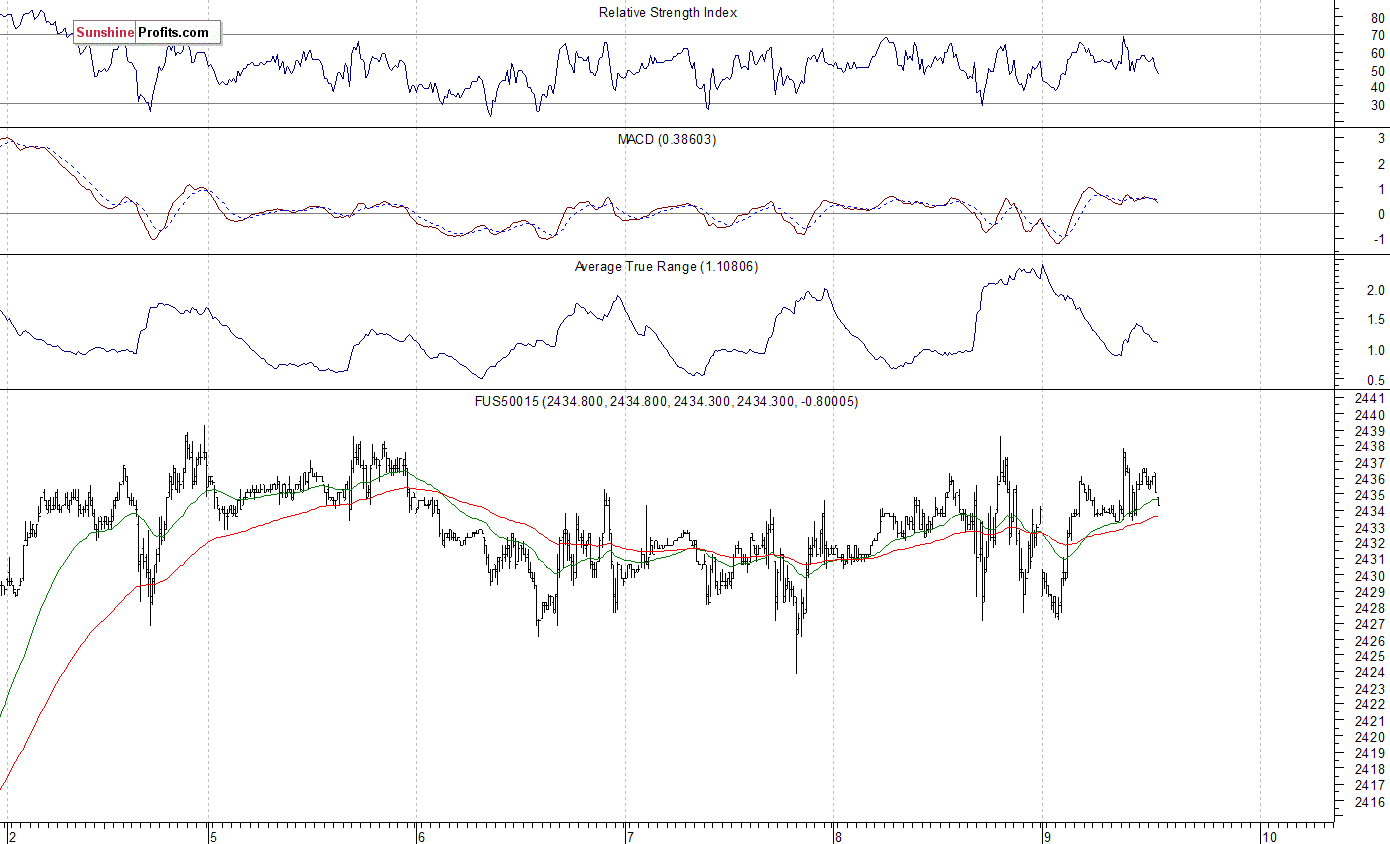Click the price axis label 2424
1390x844 pixels.
pyautogui.click(x=1370, y=673)
